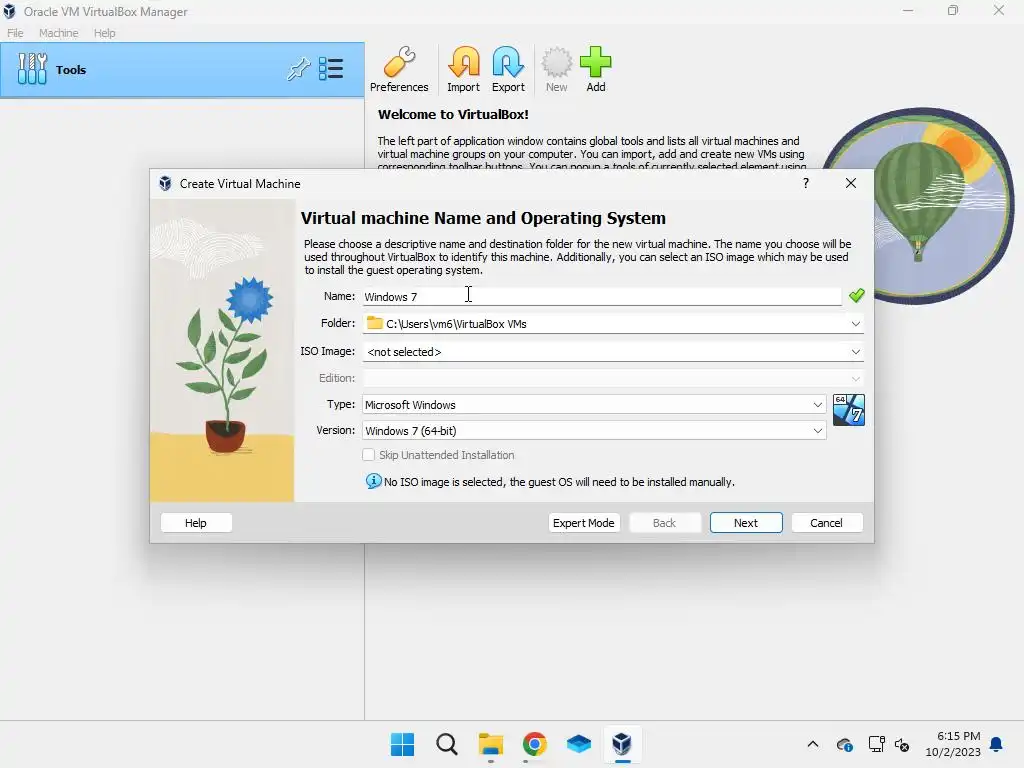
Task: Click the network display tray icon
Action: 876,744
